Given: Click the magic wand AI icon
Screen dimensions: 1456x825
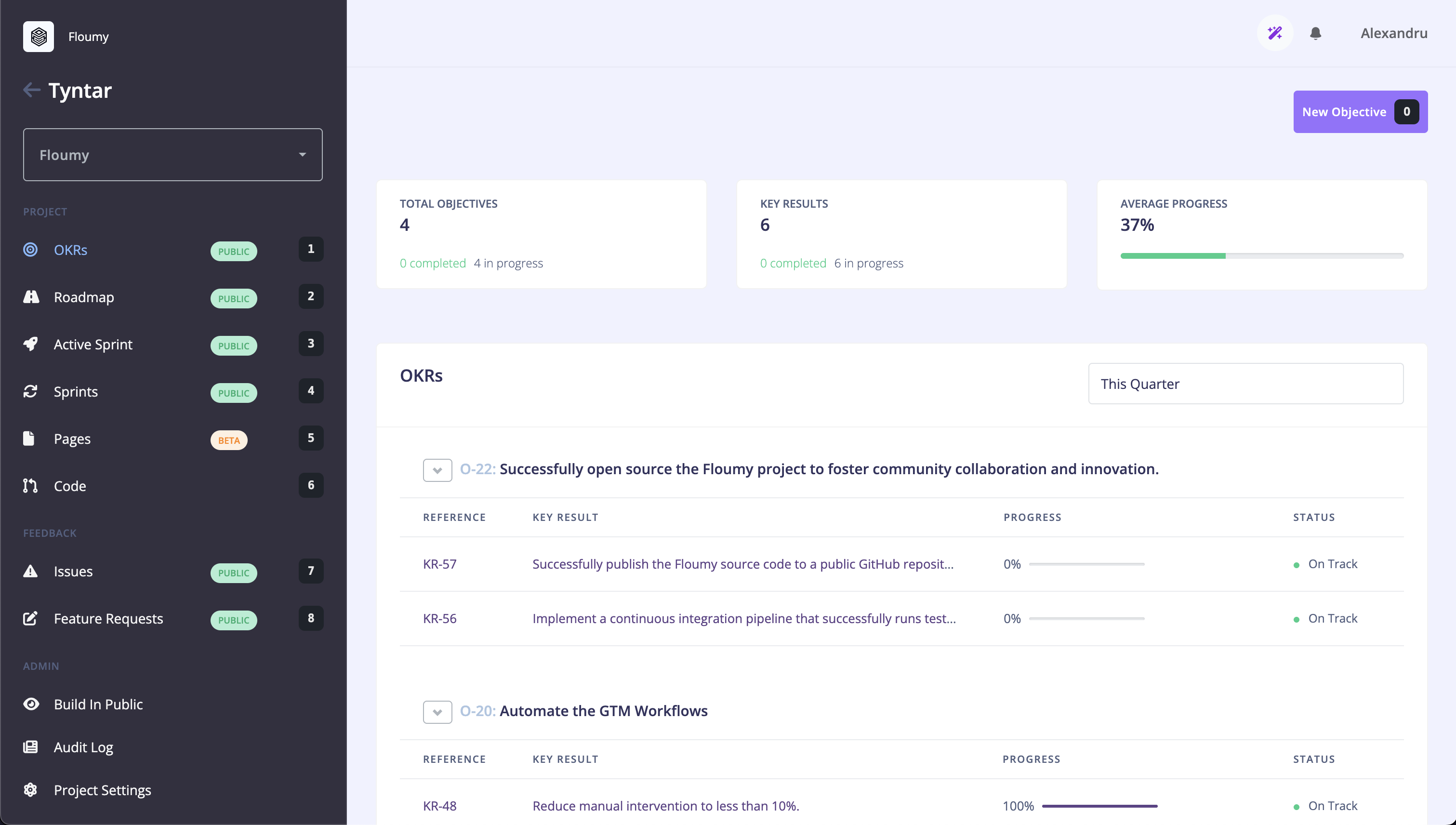Looking at the screenshot, I should (1275, 33).
